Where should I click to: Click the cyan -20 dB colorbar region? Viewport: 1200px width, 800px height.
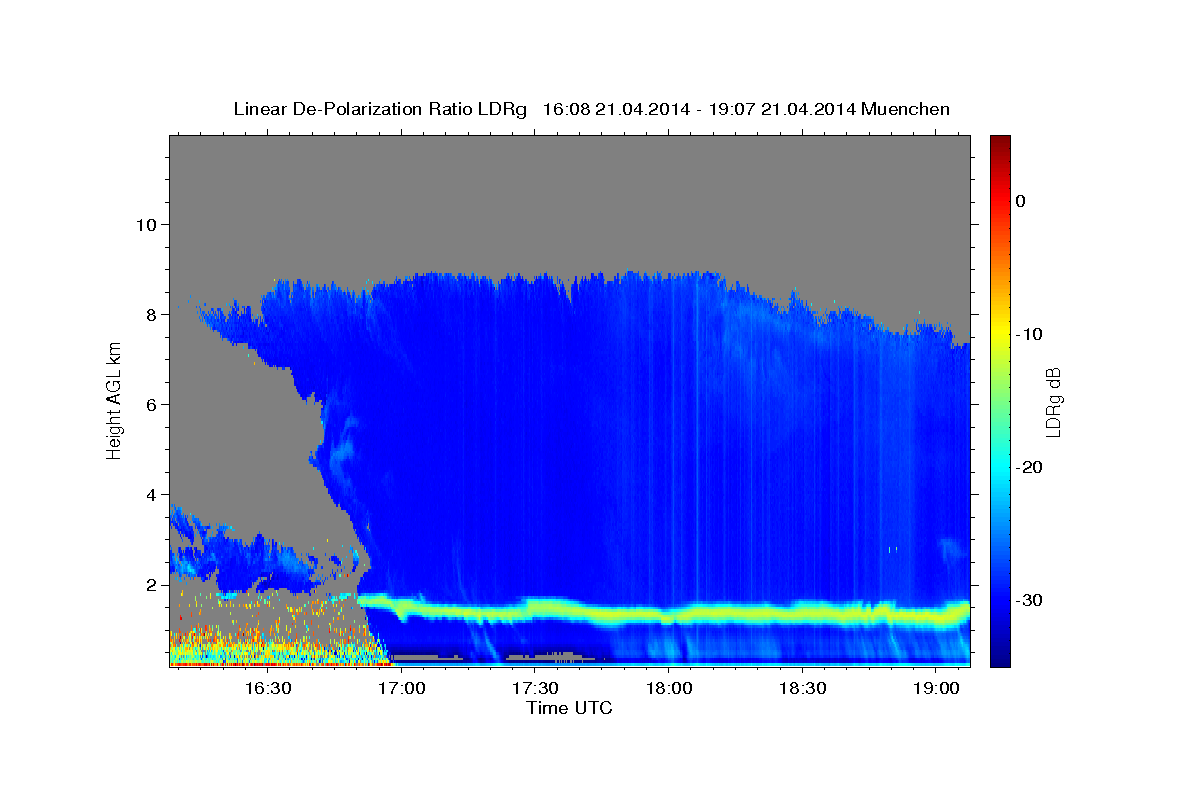pyautogui.click(x=1000, y=467)
